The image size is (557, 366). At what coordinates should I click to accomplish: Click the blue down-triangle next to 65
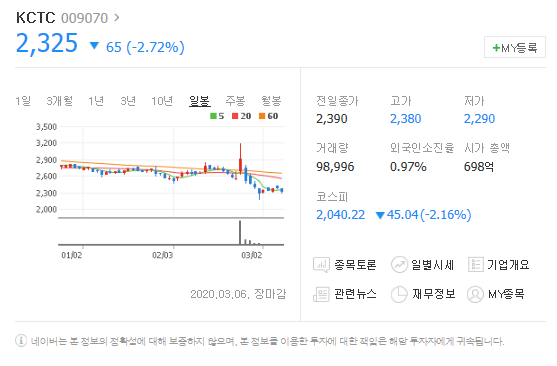click(x=94, y=45)
